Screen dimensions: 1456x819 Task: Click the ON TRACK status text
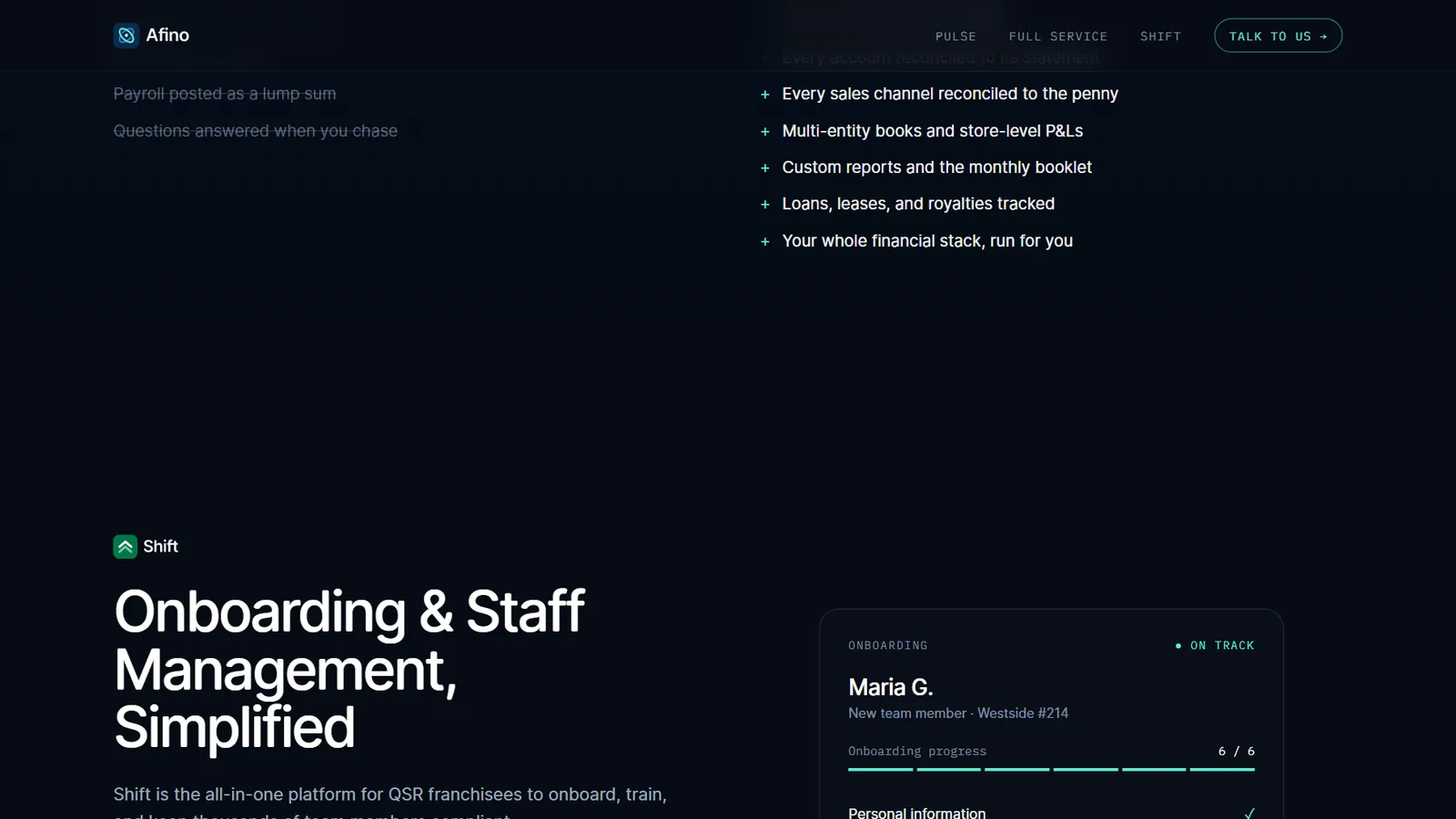click(x=1222, y=646)
